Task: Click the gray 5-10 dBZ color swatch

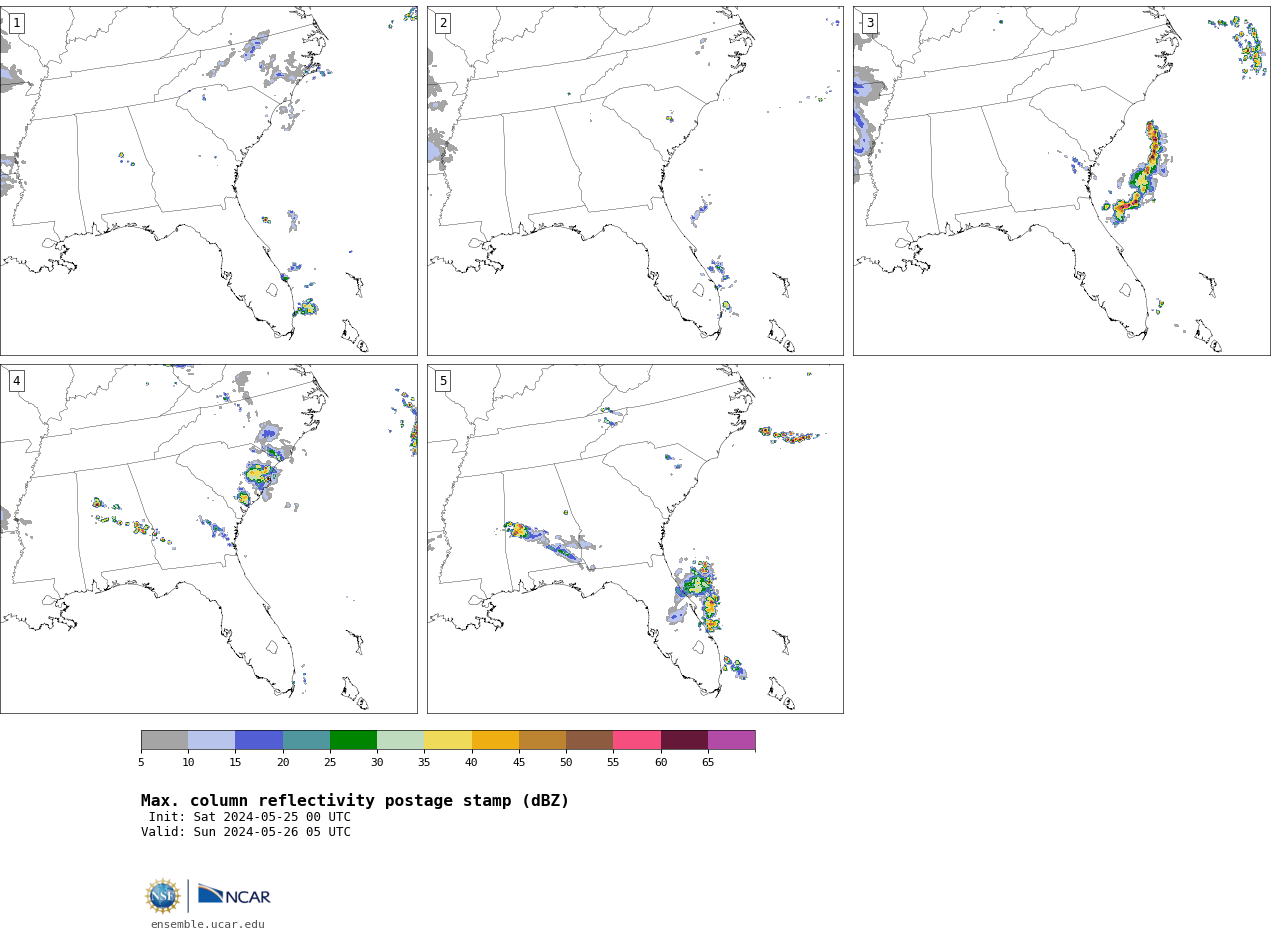Action: tap(164, 740)
